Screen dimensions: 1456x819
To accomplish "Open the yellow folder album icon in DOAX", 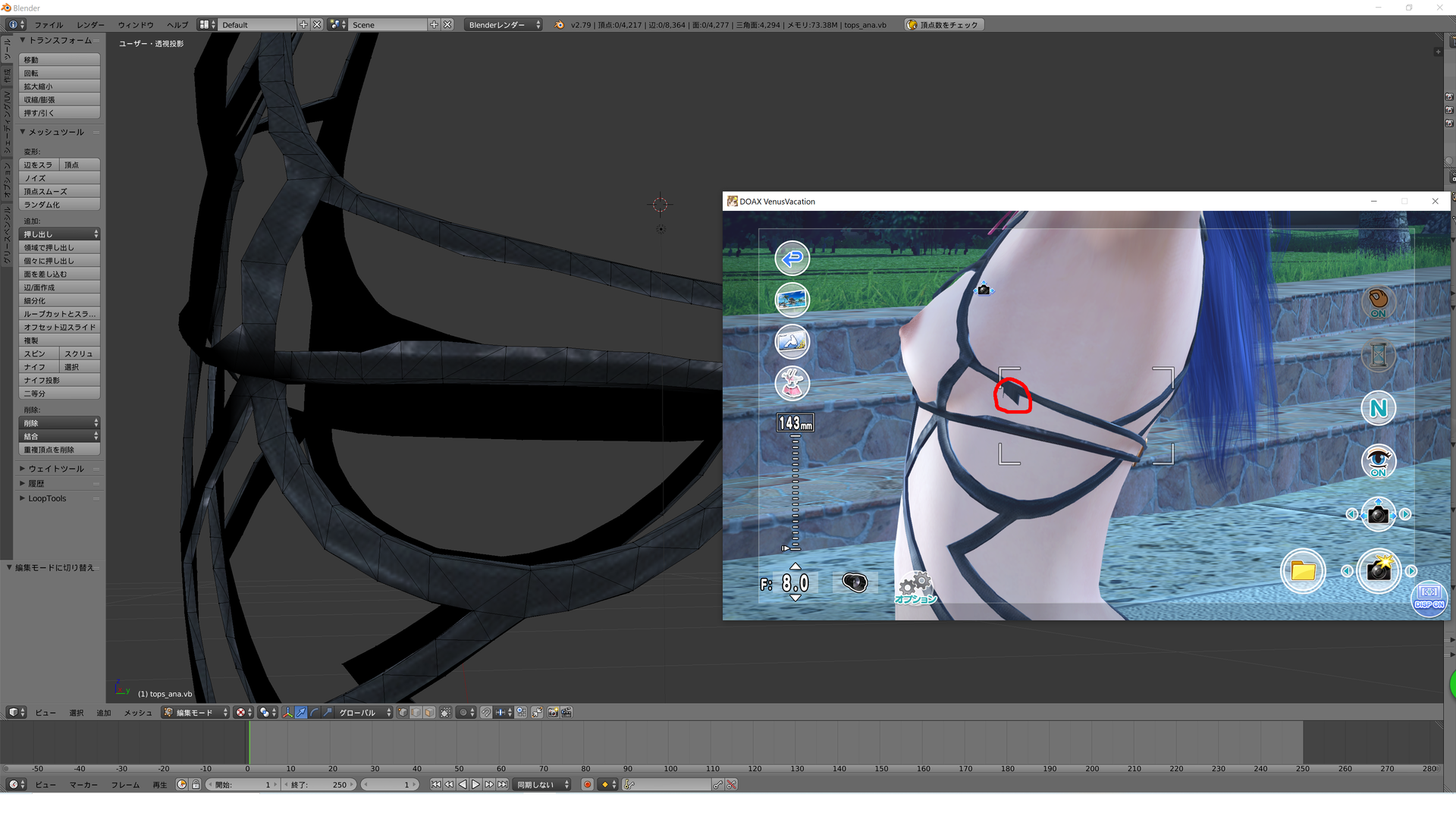I will click(1303, 571).
